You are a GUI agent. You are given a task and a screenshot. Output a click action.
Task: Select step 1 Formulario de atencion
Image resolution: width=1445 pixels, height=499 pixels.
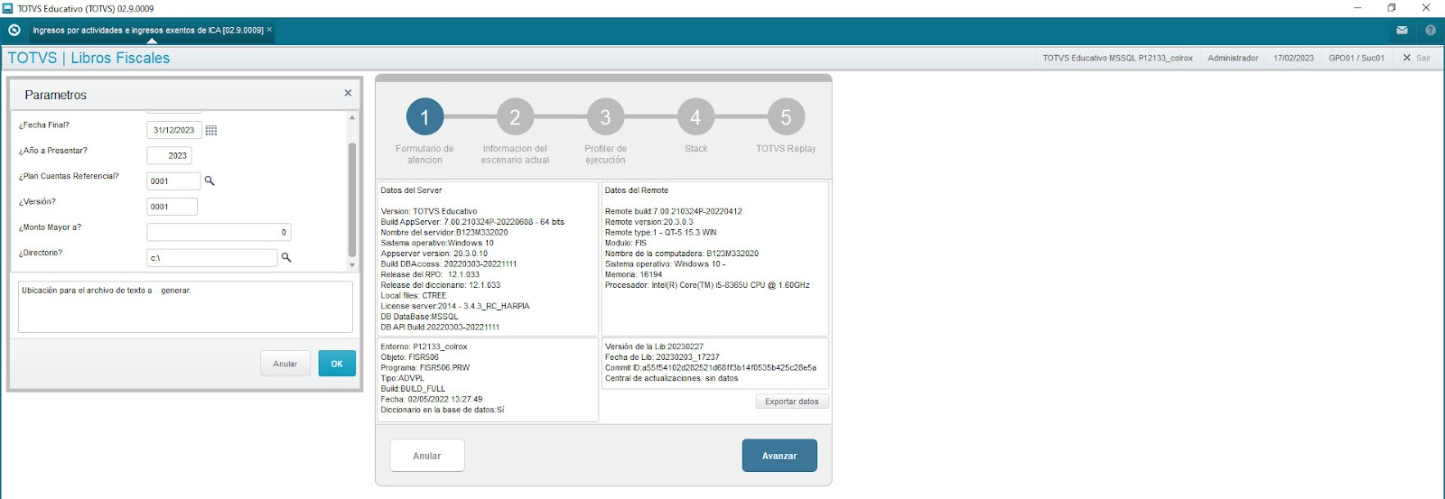click(x=424, y=118)
